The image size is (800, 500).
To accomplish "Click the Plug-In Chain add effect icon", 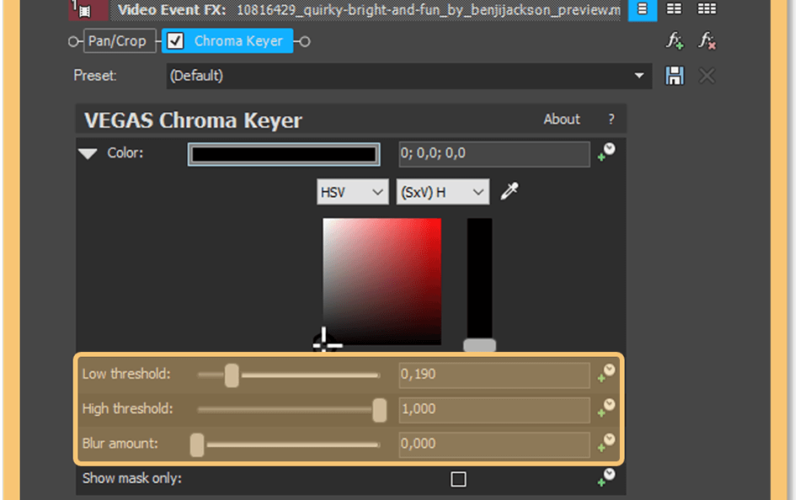I will coord(674,41).
